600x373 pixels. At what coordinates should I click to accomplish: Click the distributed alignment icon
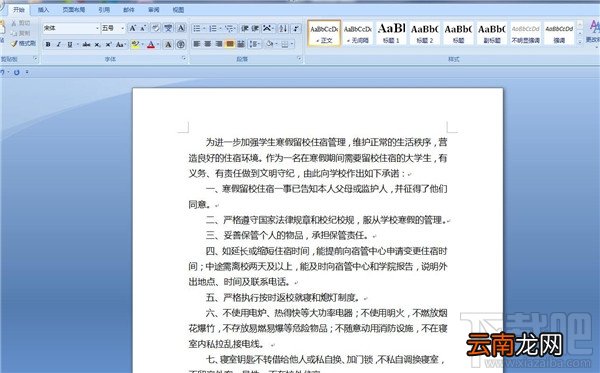tap(241, 44)
